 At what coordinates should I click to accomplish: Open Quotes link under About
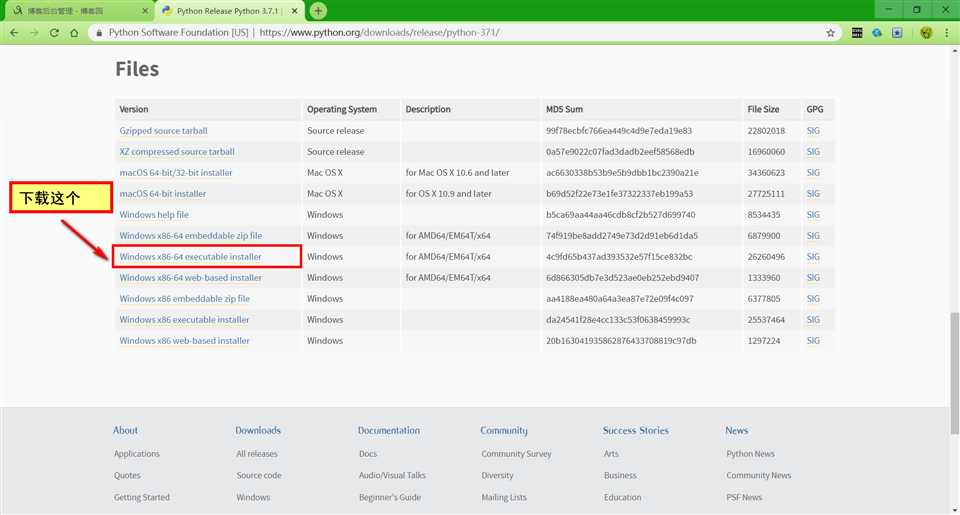point(127,475)
